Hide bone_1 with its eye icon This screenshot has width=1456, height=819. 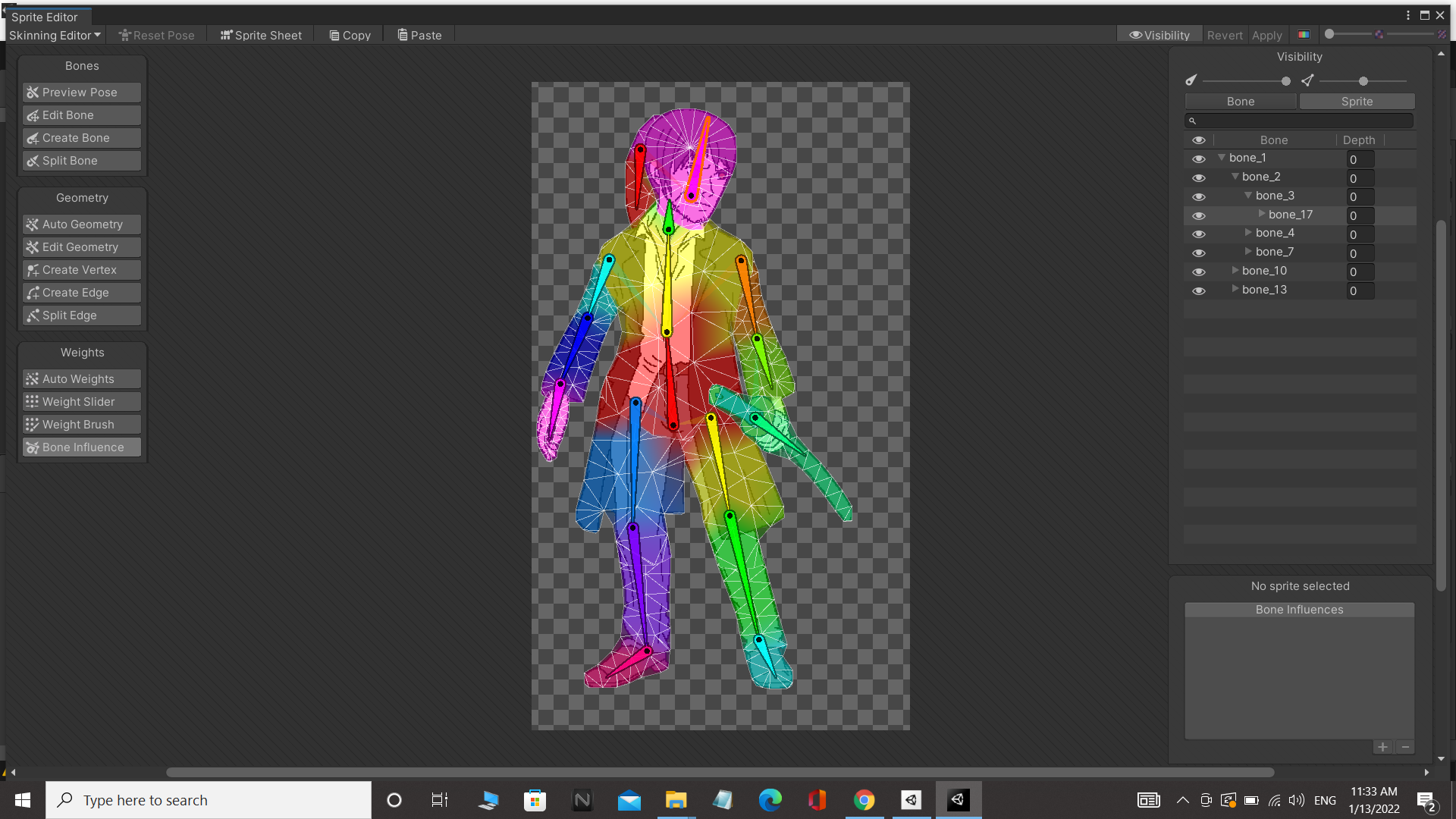tap(1198, 159)
